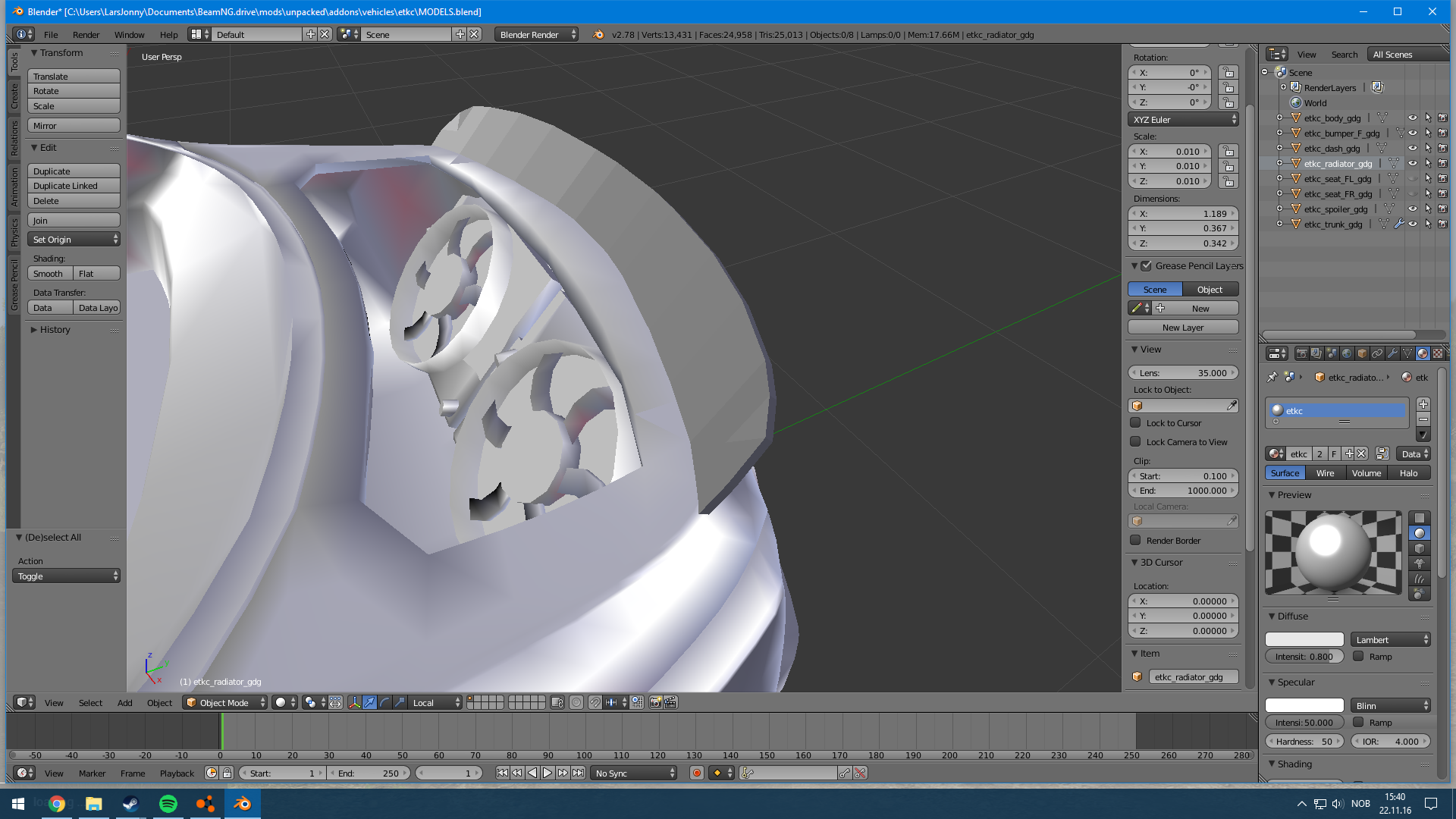Open the Diffuse color swatch
The height and width of the screenshot is (819, 1456).
pyautogui.click(x=1304, y=640)
